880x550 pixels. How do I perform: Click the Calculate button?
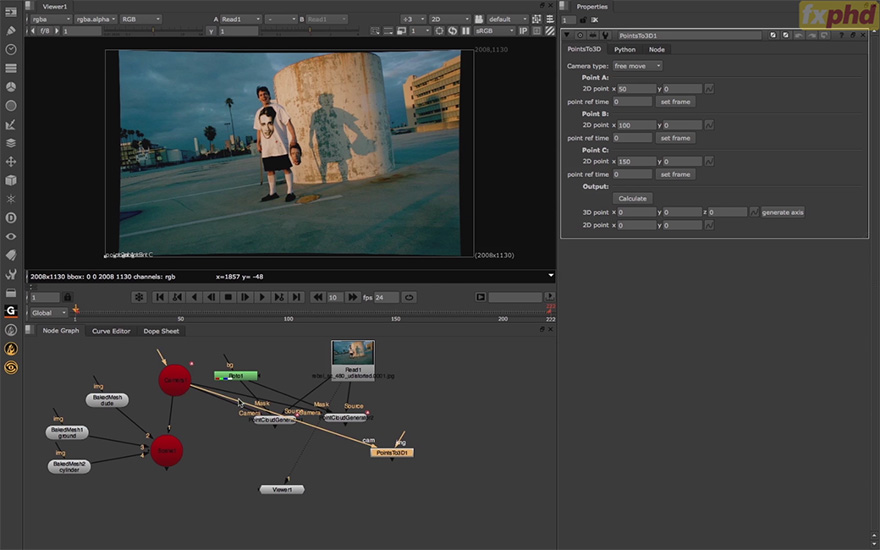click(632, 199)
